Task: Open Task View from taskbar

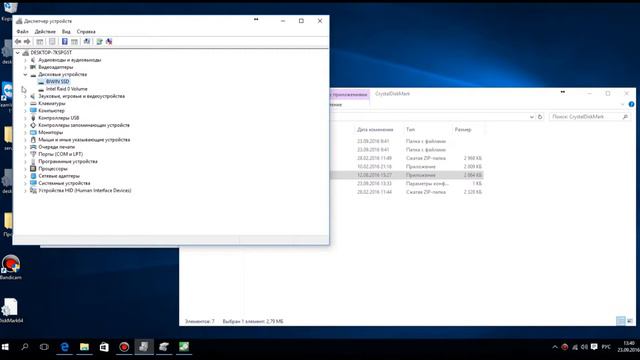Action: [x=44, y=347]
